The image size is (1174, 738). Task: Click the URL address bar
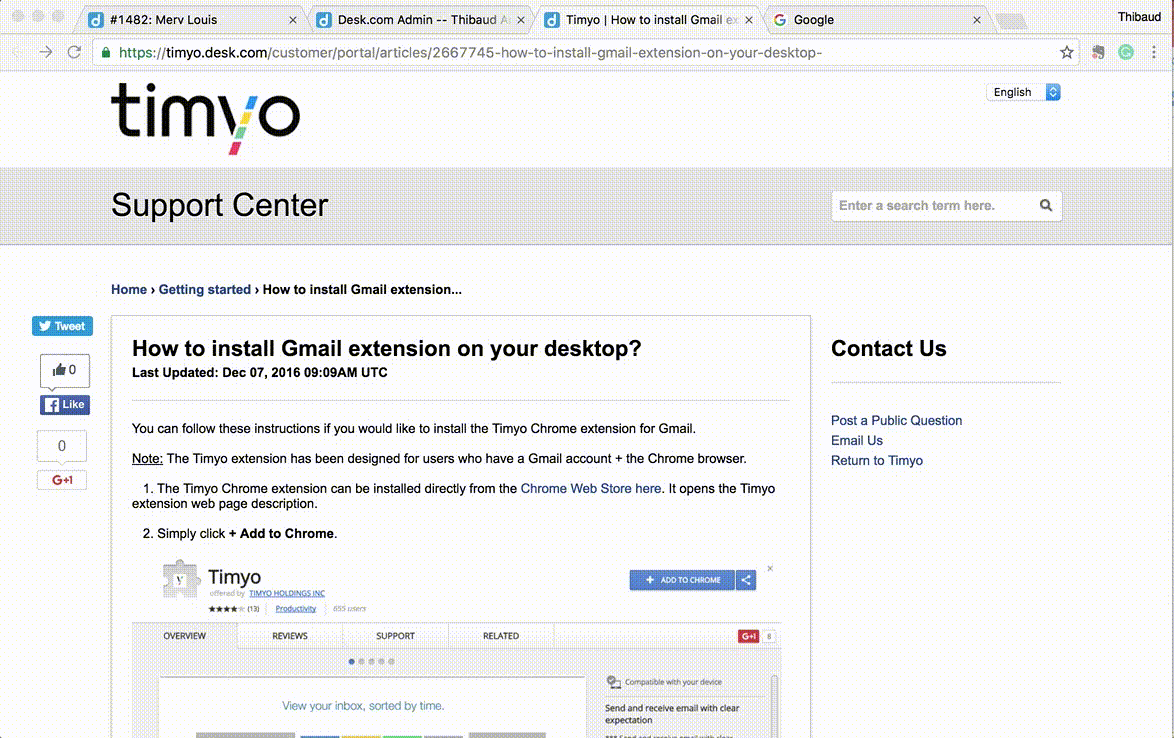pyautogui.click(x=584, y=52)
